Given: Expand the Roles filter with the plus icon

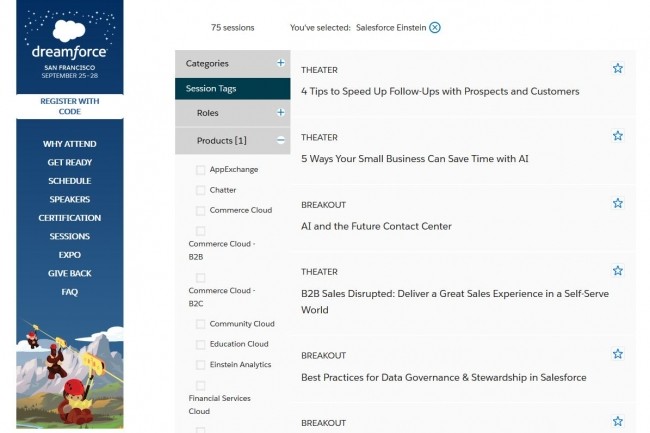Looking at the screenshot, I should pos(281,112).
